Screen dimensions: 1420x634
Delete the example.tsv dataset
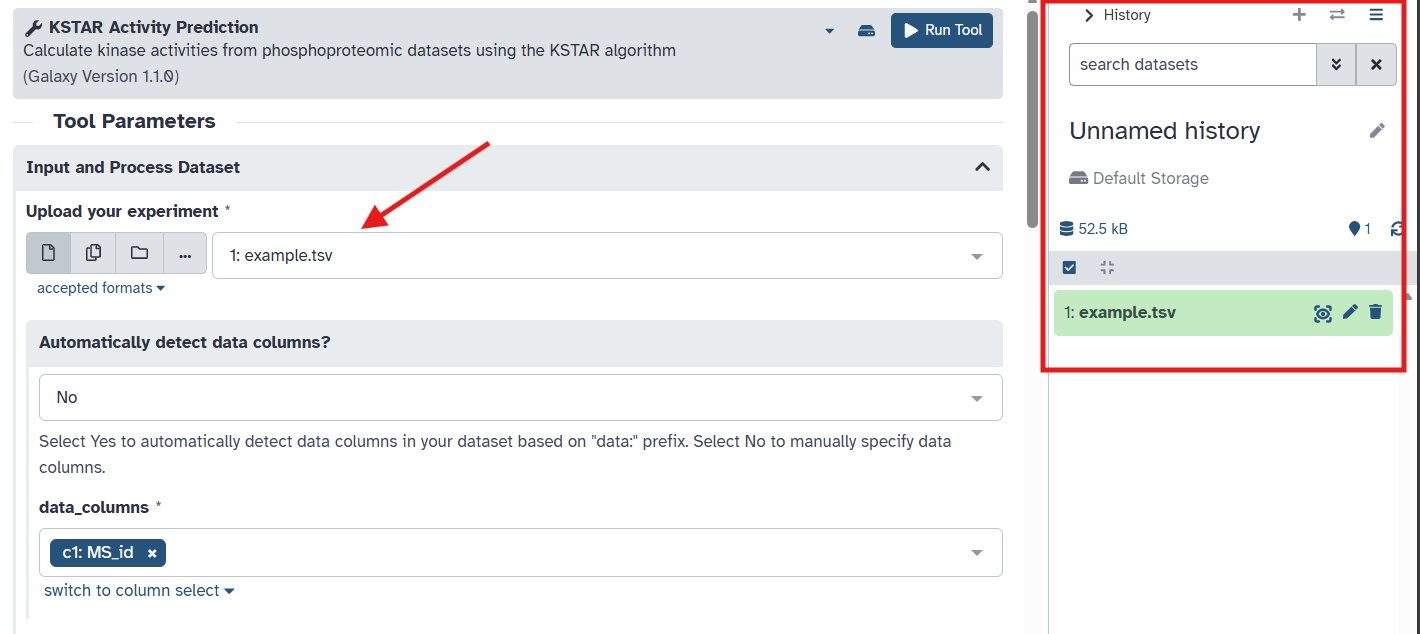[1375, 312]
